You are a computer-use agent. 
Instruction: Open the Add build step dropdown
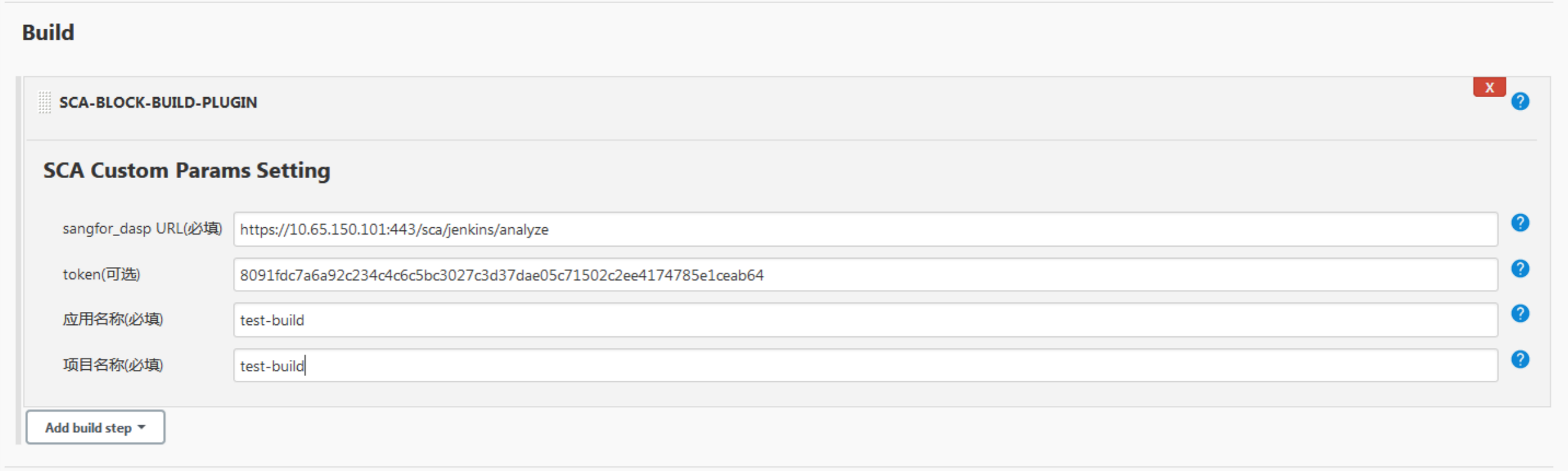tap(95, 428)
